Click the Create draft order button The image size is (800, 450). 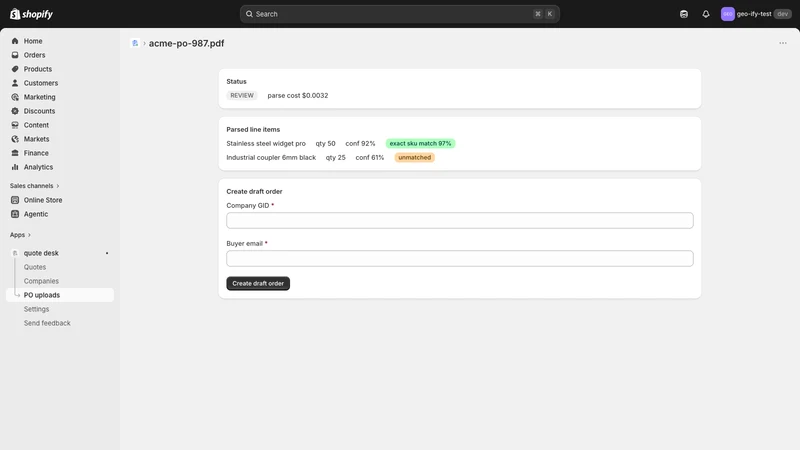pos(258,283)
